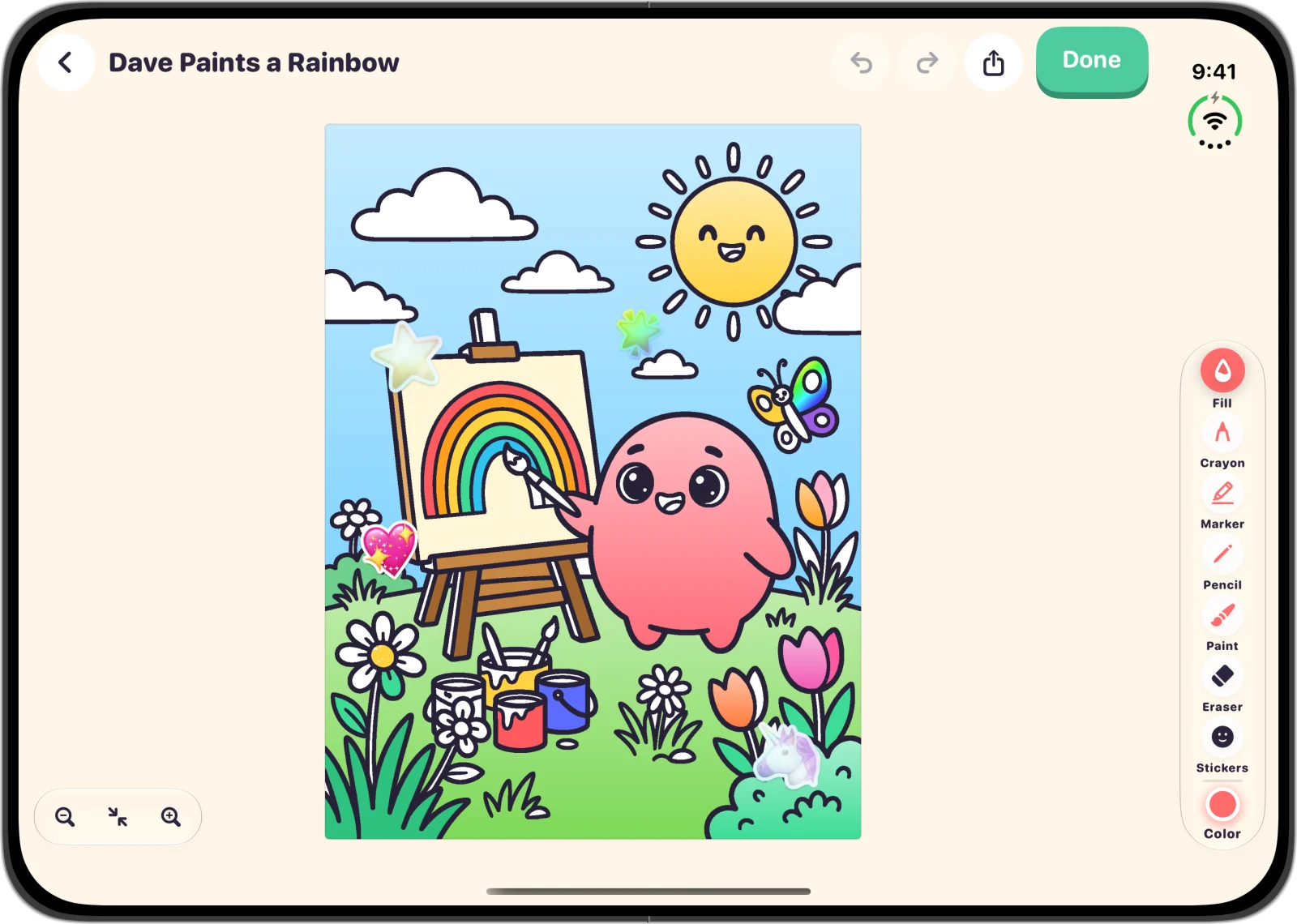Click the smiling sun in the drawing
This screenshot has height=924, width=1297.
click(734, 242)
